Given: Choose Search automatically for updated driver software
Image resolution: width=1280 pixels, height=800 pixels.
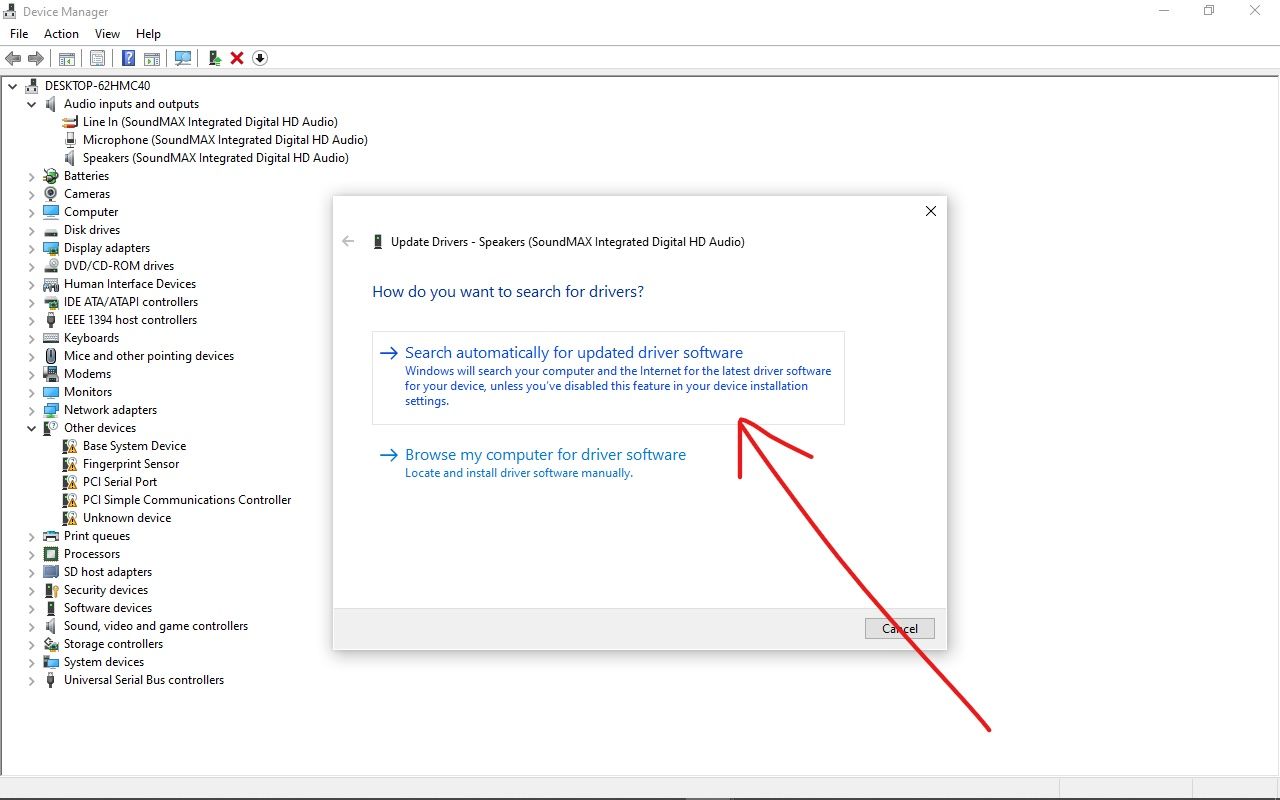Looking at the screenshot, I should [573, 353].
